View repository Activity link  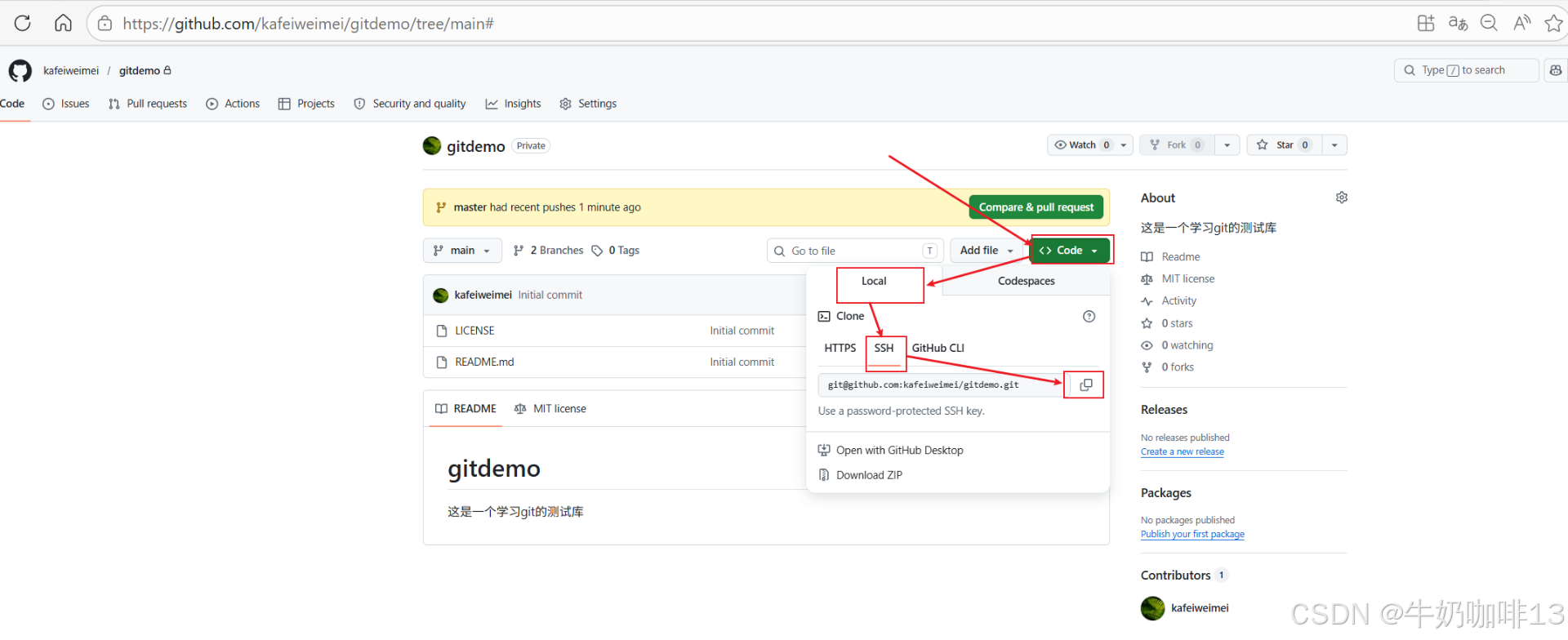tap(1178, 300)
